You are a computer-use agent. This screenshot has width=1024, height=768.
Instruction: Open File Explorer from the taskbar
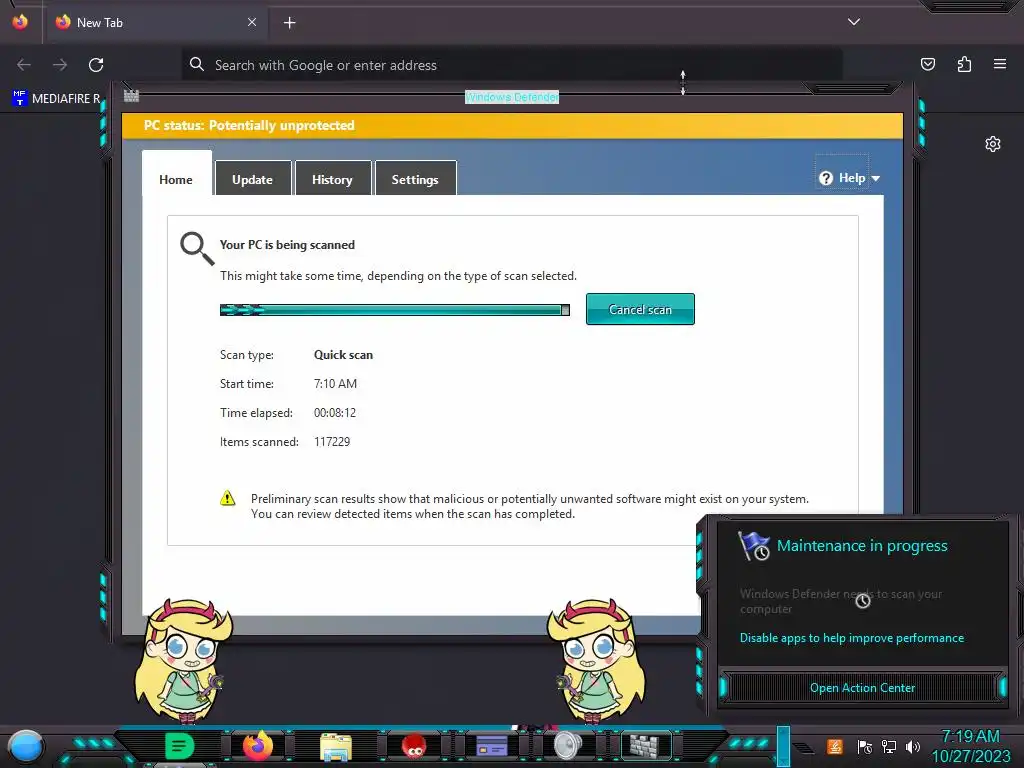click(336, 746)
